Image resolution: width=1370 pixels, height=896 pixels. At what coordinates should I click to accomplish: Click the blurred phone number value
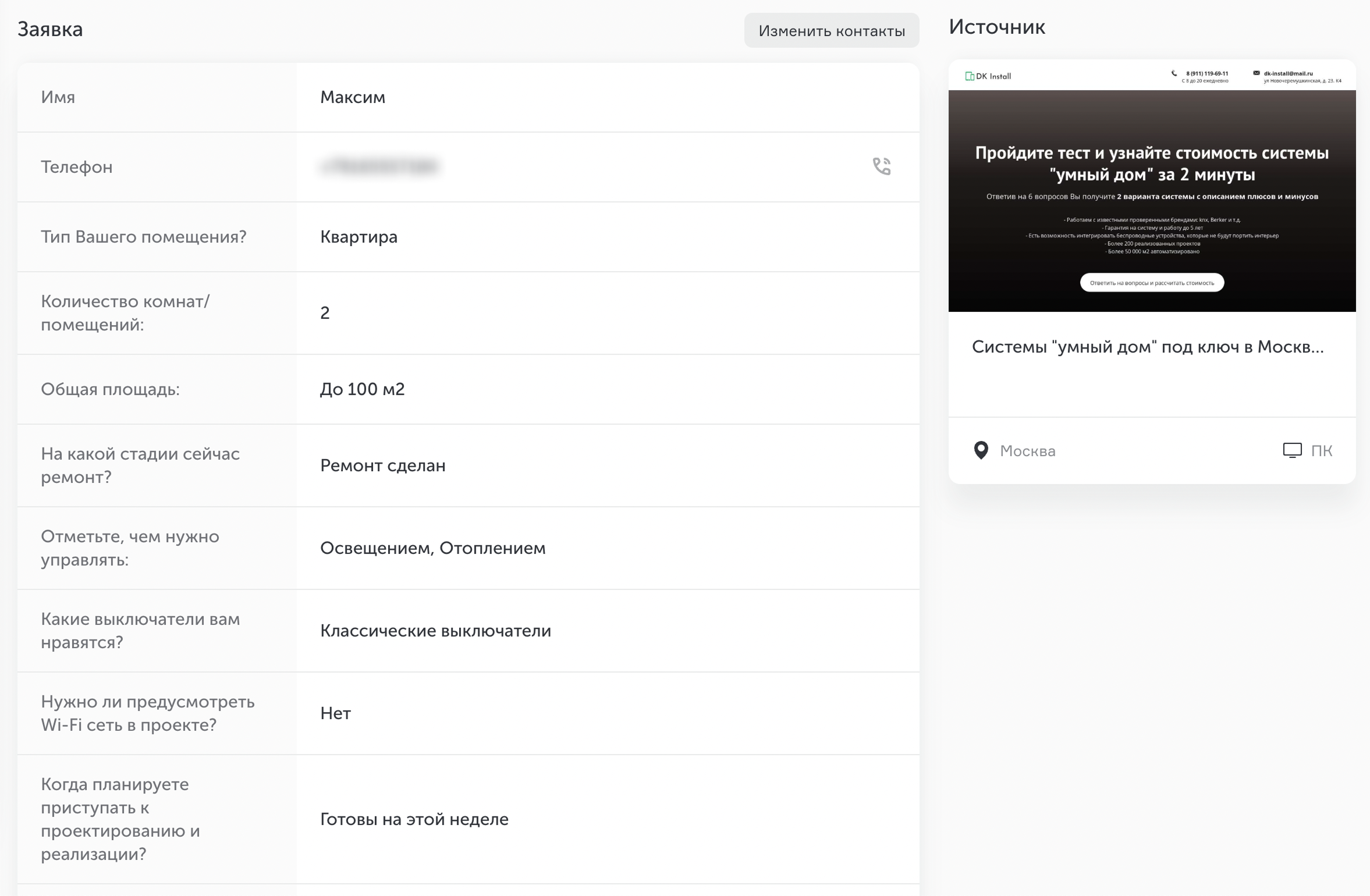click(x=379, y=167)
